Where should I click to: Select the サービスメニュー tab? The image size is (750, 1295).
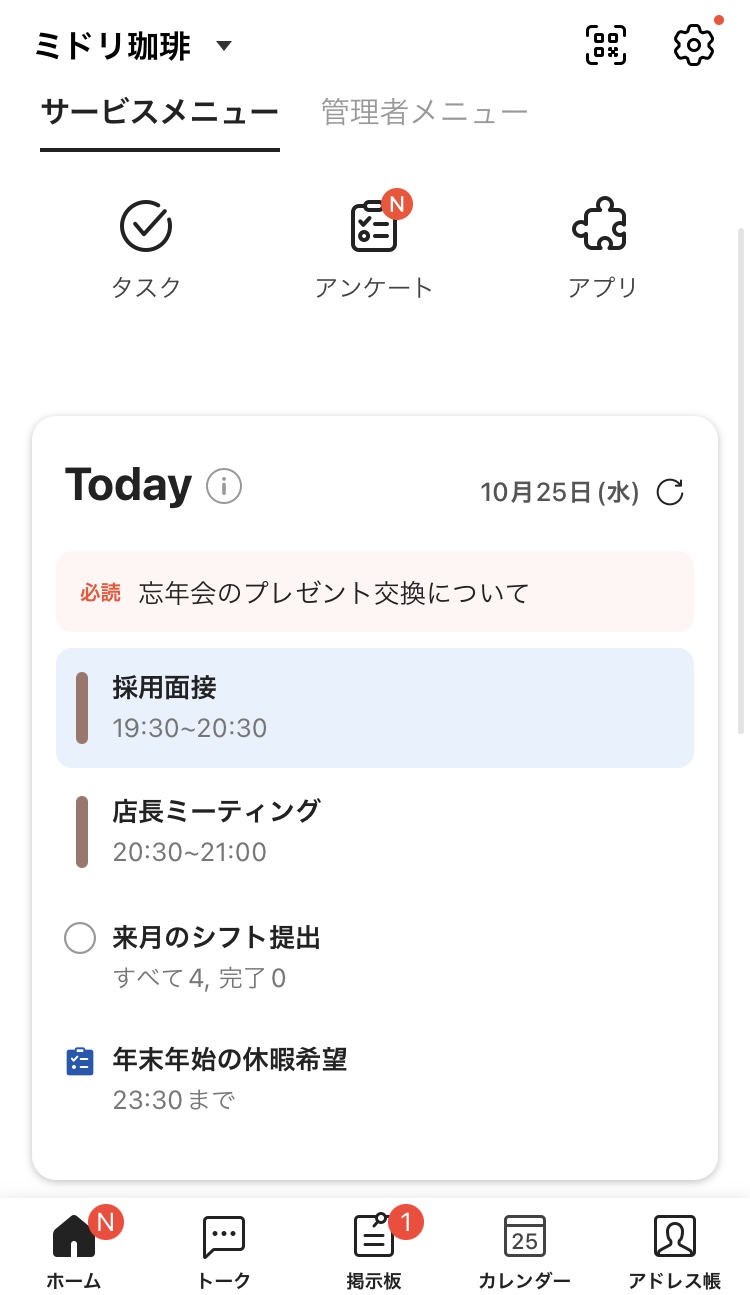[x=160, y=112]
